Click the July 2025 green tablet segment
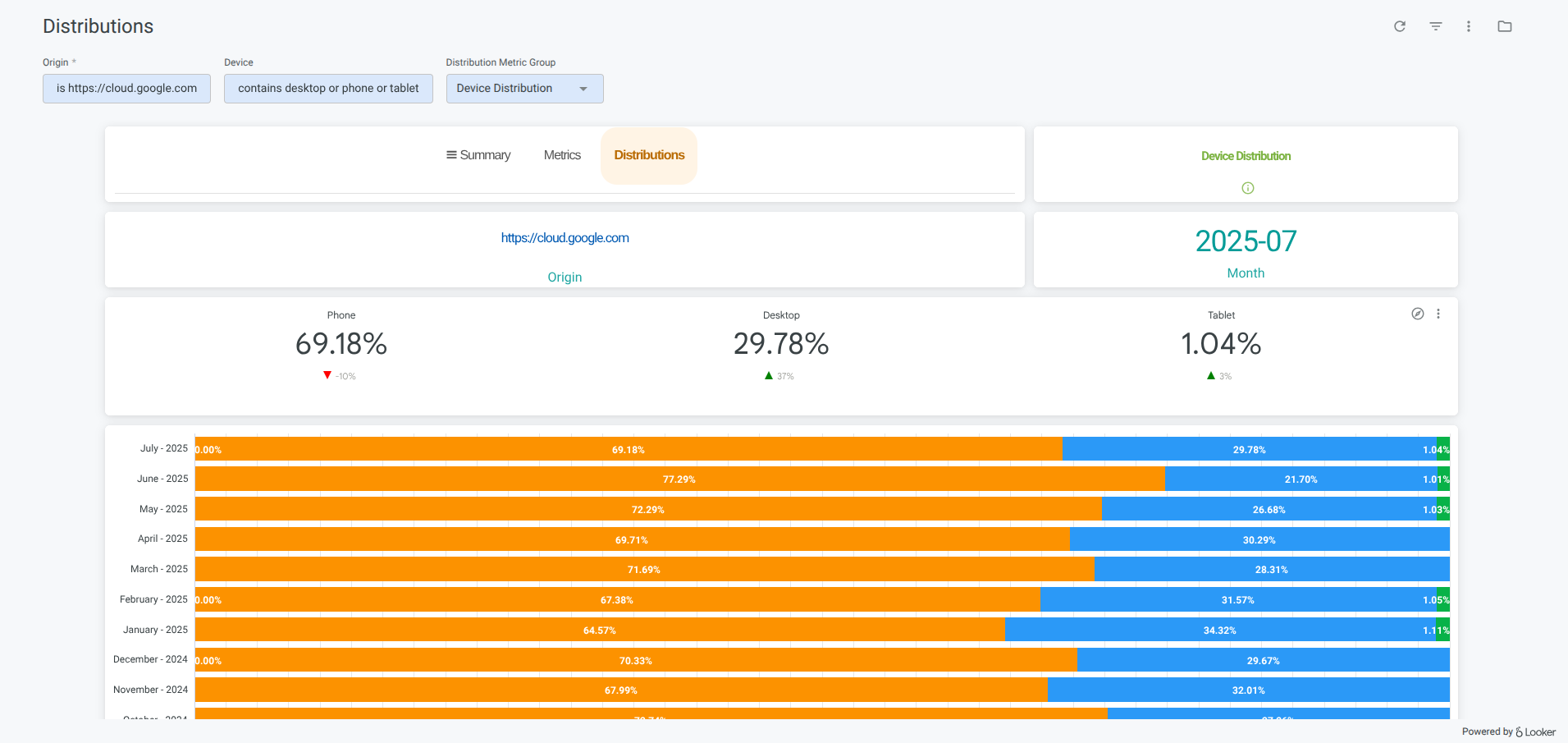 1443,449
